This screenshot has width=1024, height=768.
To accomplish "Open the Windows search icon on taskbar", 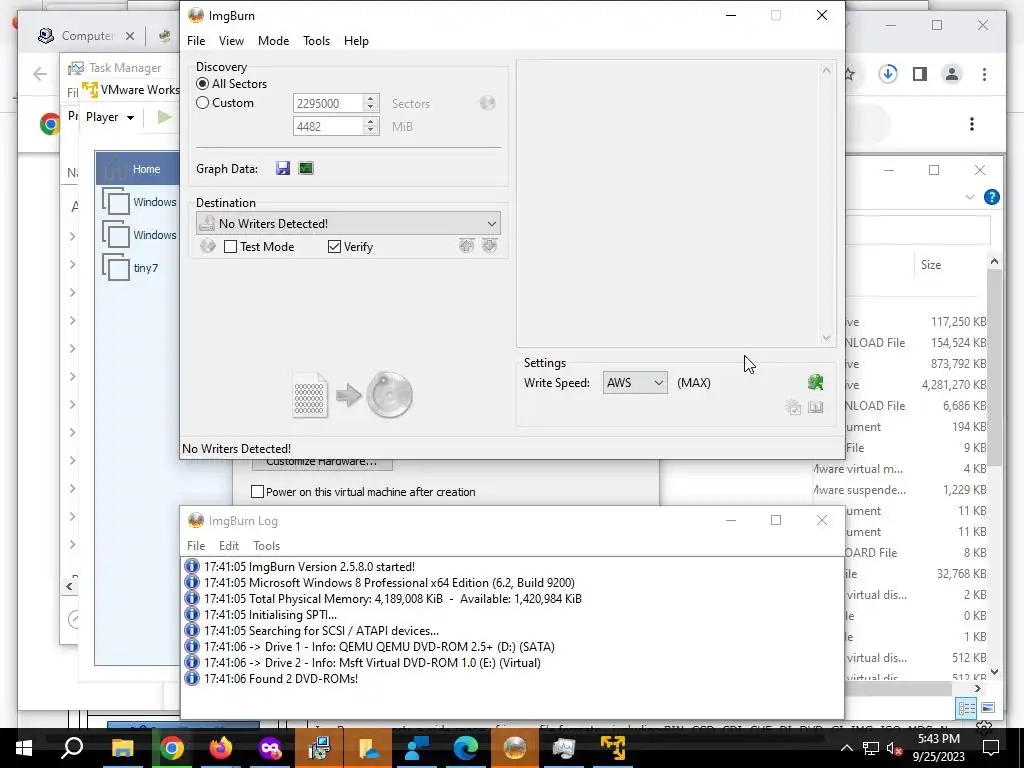I will pos(72,748).
